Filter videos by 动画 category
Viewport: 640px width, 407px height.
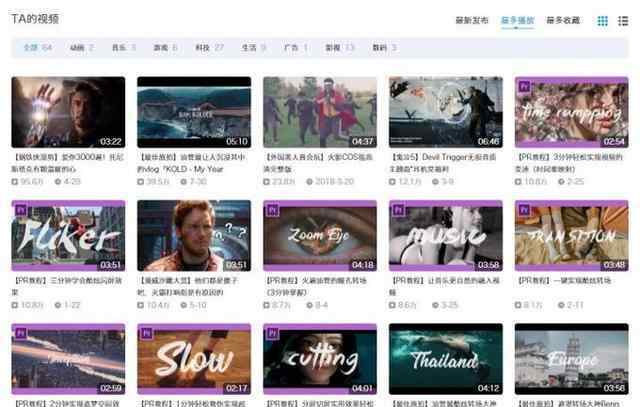(x=82, y=47)
